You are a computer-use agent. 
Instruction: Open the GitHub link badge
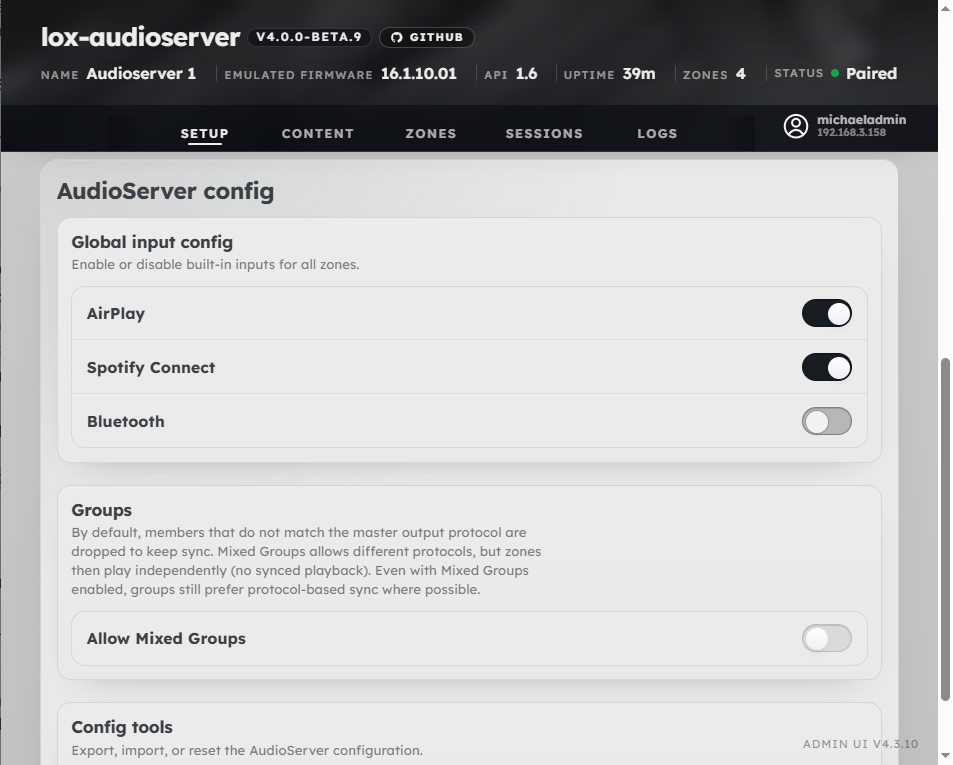(426, 37)
